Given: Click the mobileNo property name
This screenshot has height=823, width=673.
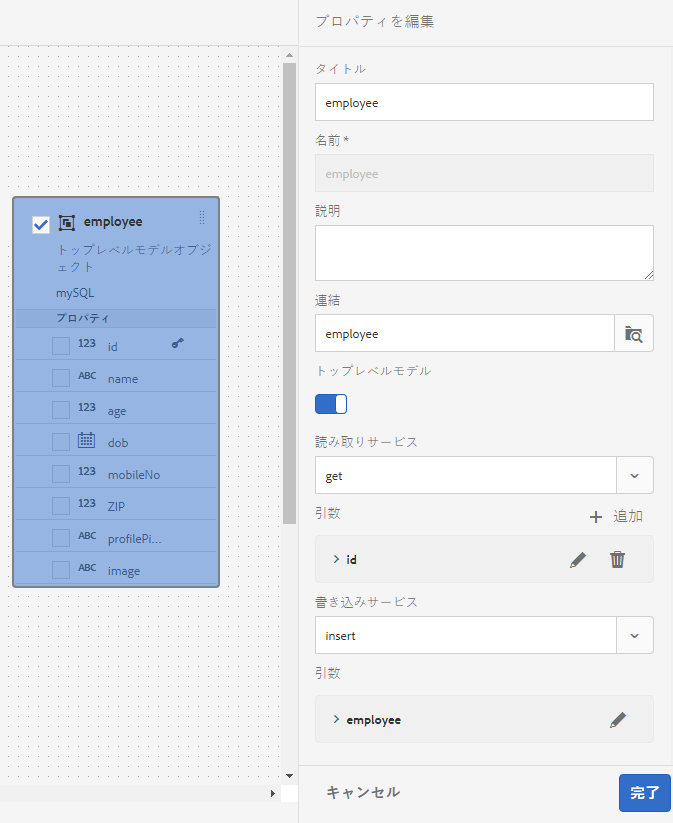Looking at the screenshot, I should (134, 474).
